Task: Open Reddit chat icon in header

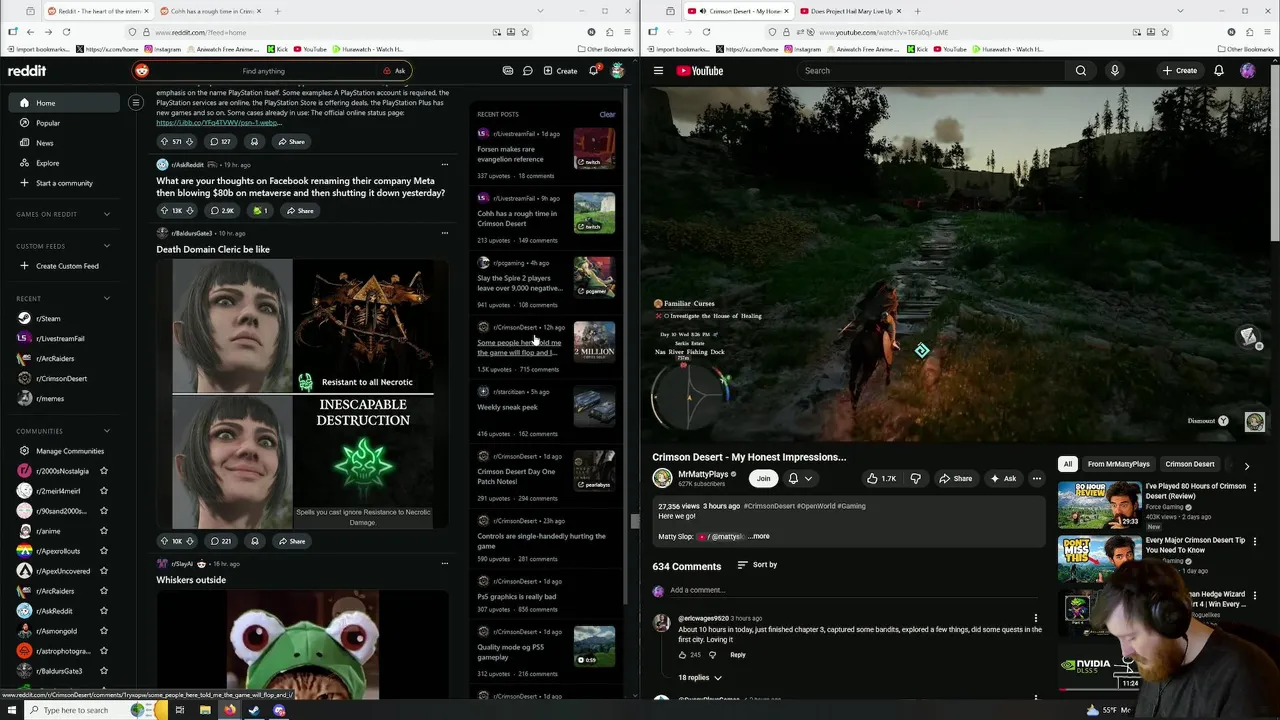Action: 527,71
